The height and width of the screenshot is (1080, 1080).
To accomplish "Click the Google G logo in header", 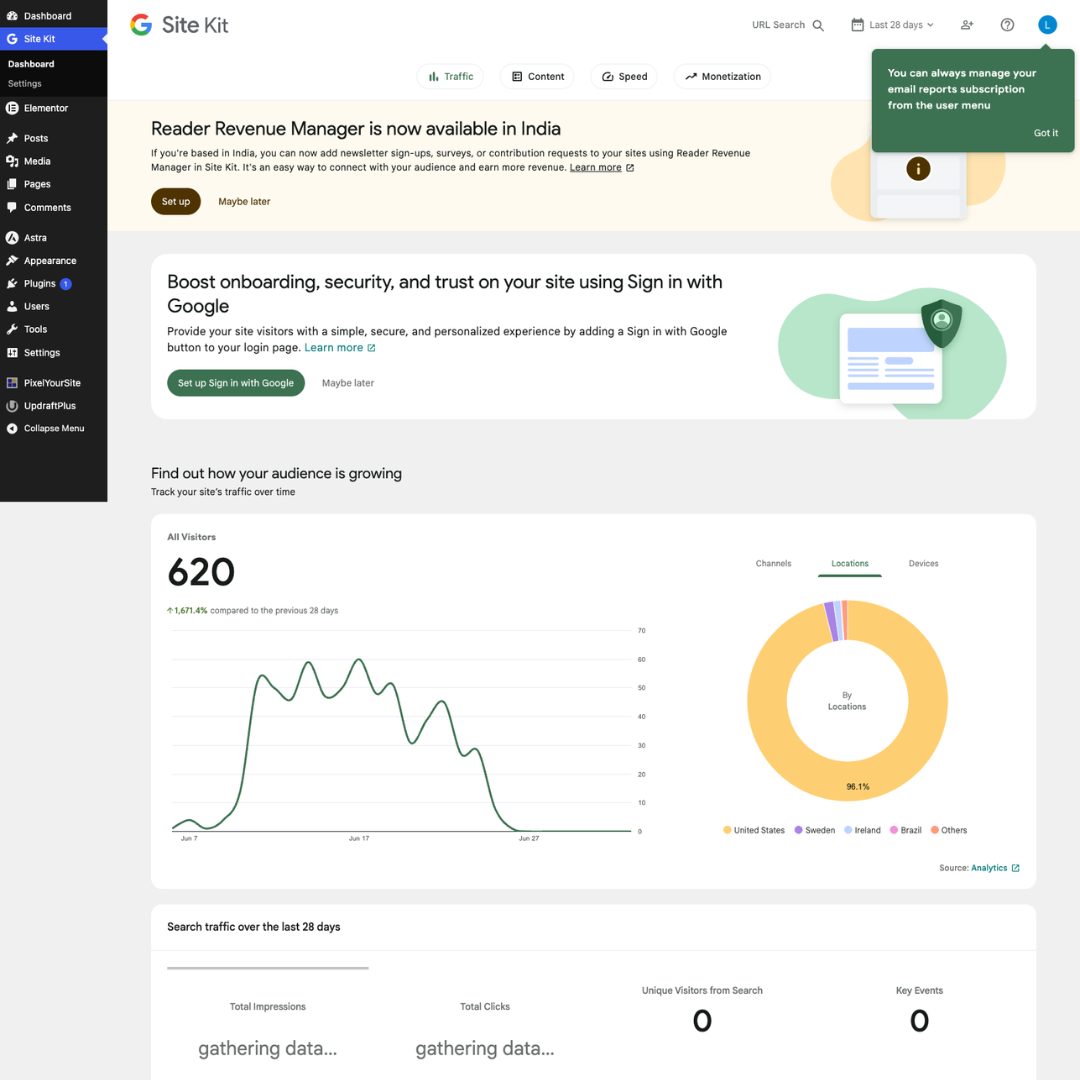I will click(x=141, y=25).
